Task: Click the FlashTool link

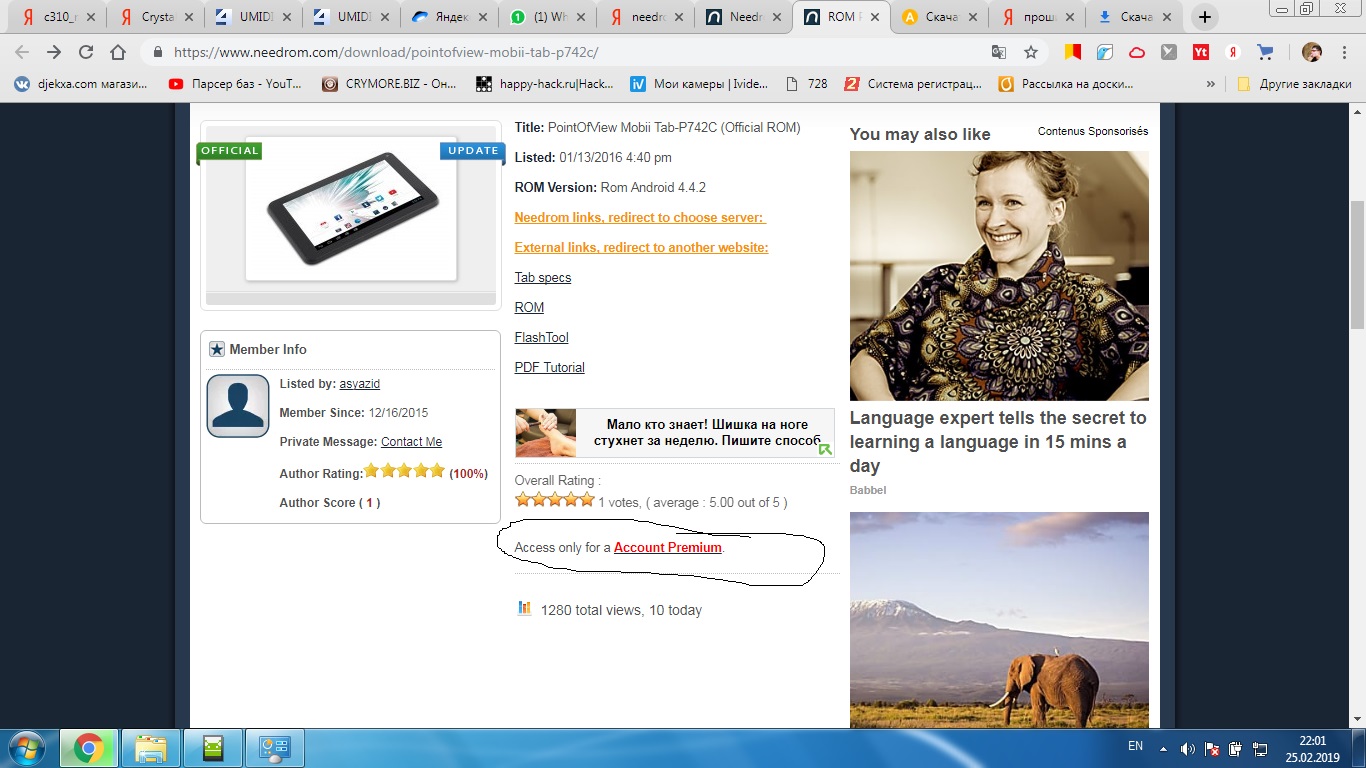Action: [x=541, y=337]
